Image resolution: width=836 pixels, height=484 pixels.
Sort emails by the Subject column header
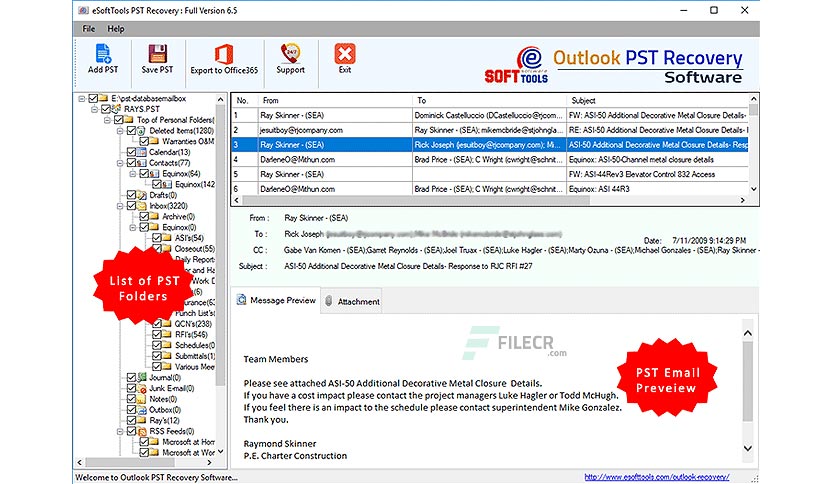coord(657,100)
